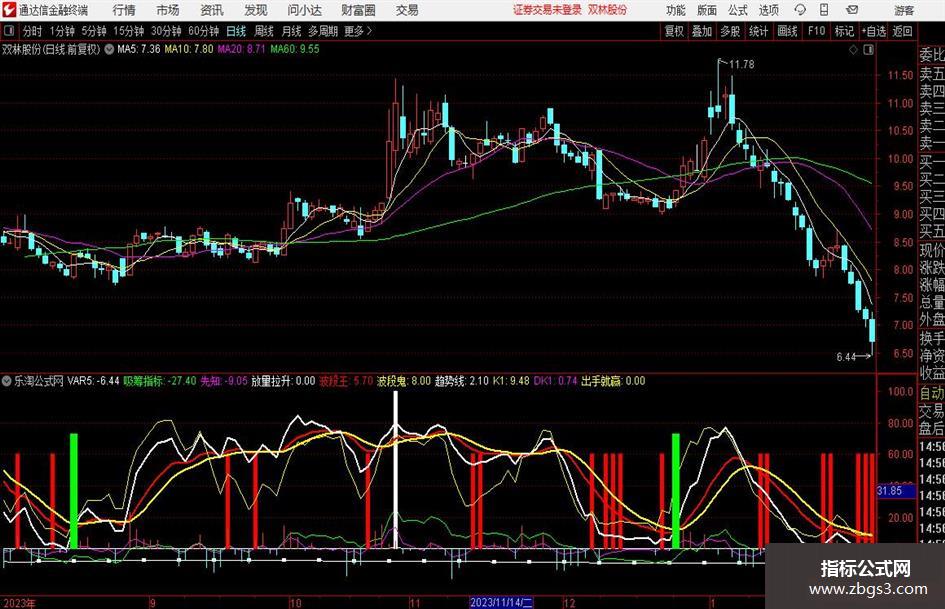
Task: Click the 趋势线: 2.10 label
Action: [x=462, y=380]
